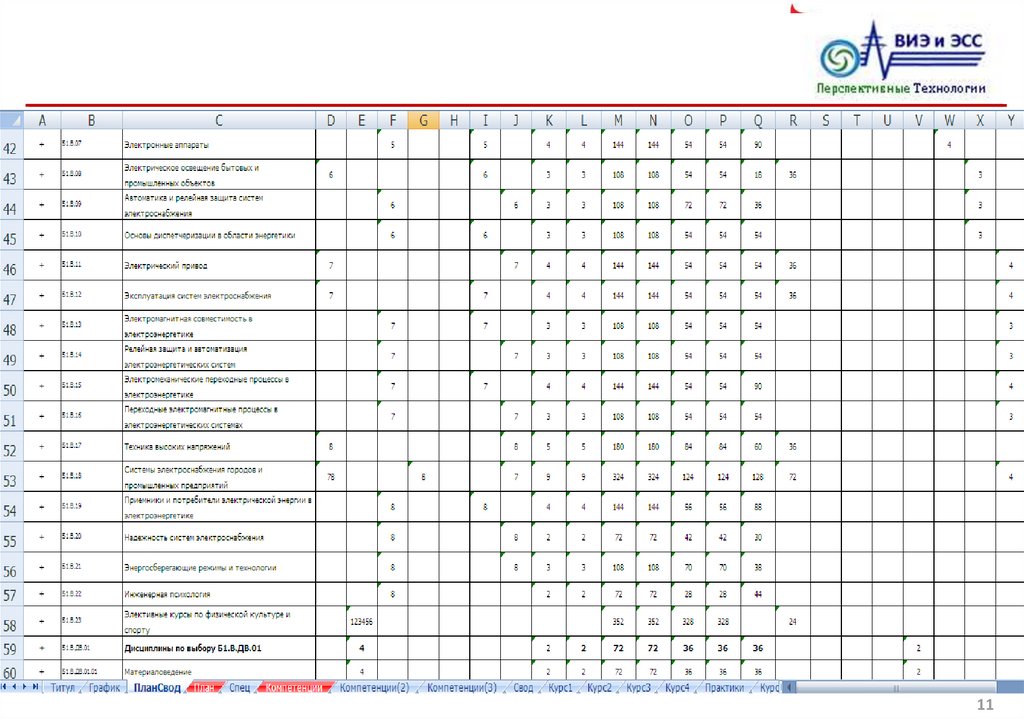Select row 42 header
This screenshot has width=1024, height=719.
11,145
